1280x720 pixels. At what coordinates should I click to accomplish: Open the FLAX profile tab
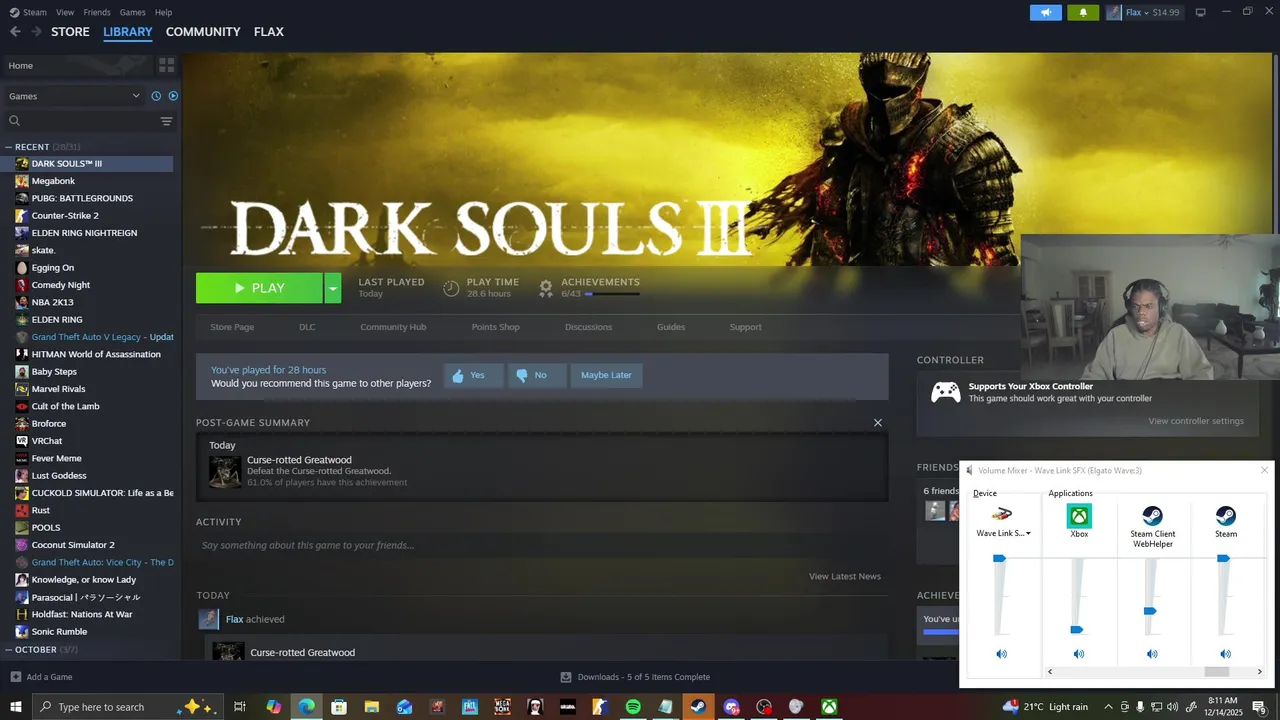tap(268, 32)
